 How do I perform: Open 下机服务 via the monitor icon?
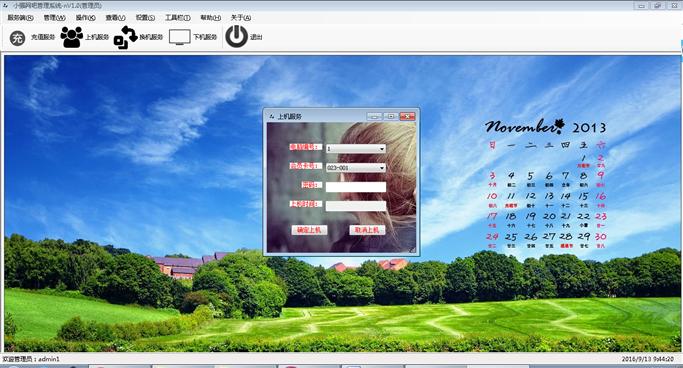tap(179, 37)
